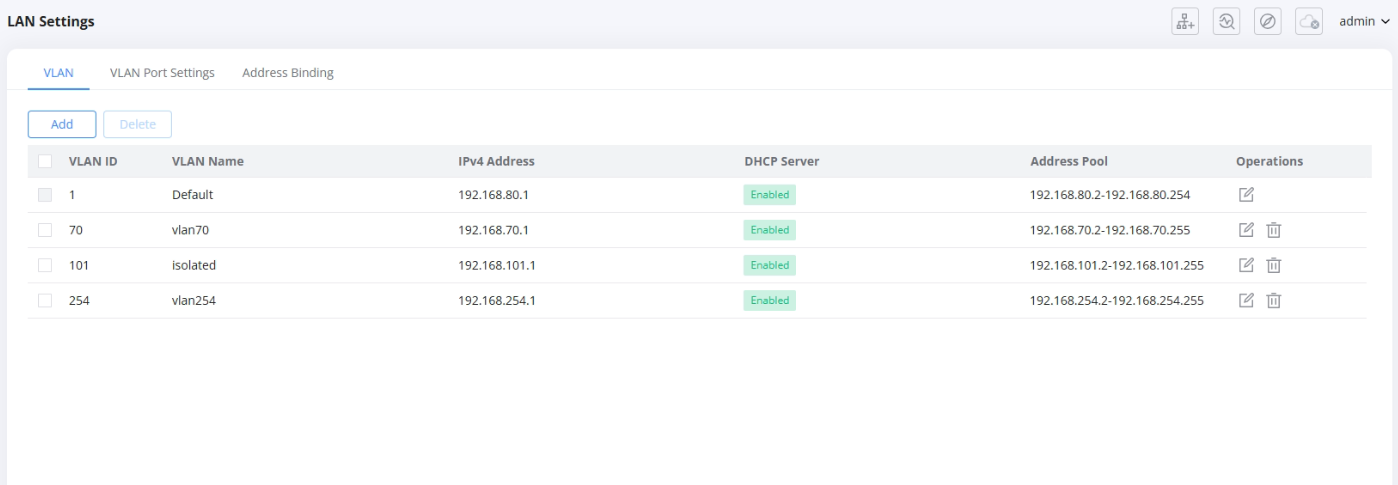Image resolution: width=1398 pixels, height=485 pixels.
Task: Select the checkbox for VLAN 101
Action: tap(45, 265)
